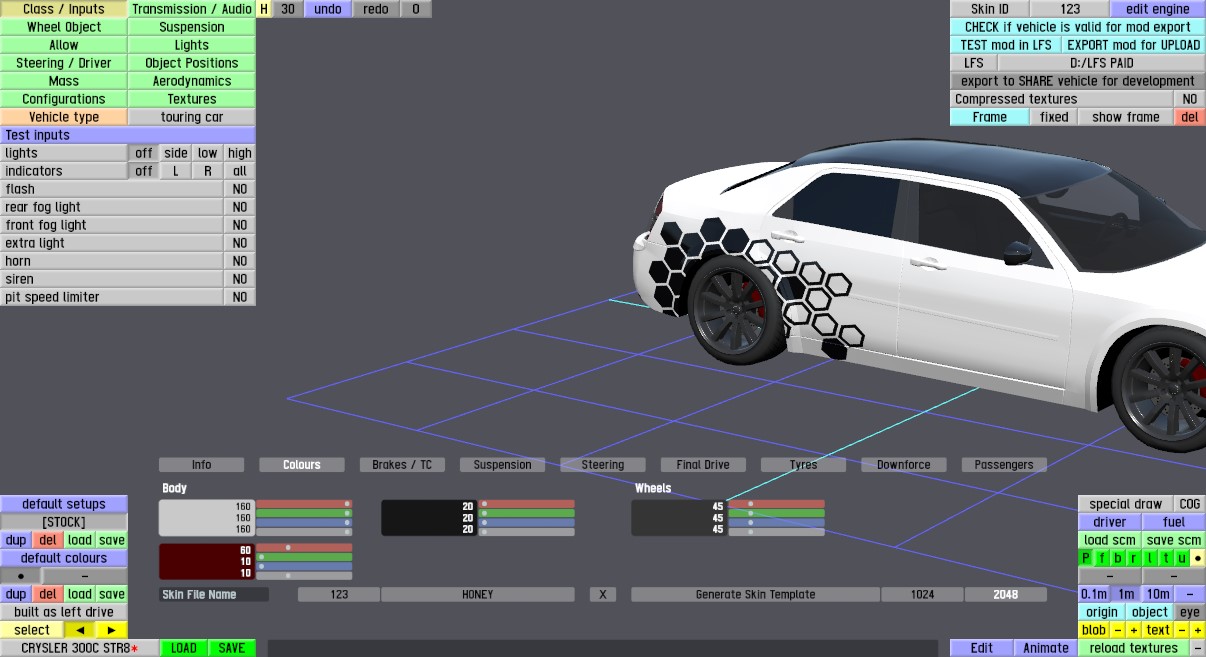Set lights test input to off
The width and height of the screenshot is (1206, 657).
coord(144,153)
